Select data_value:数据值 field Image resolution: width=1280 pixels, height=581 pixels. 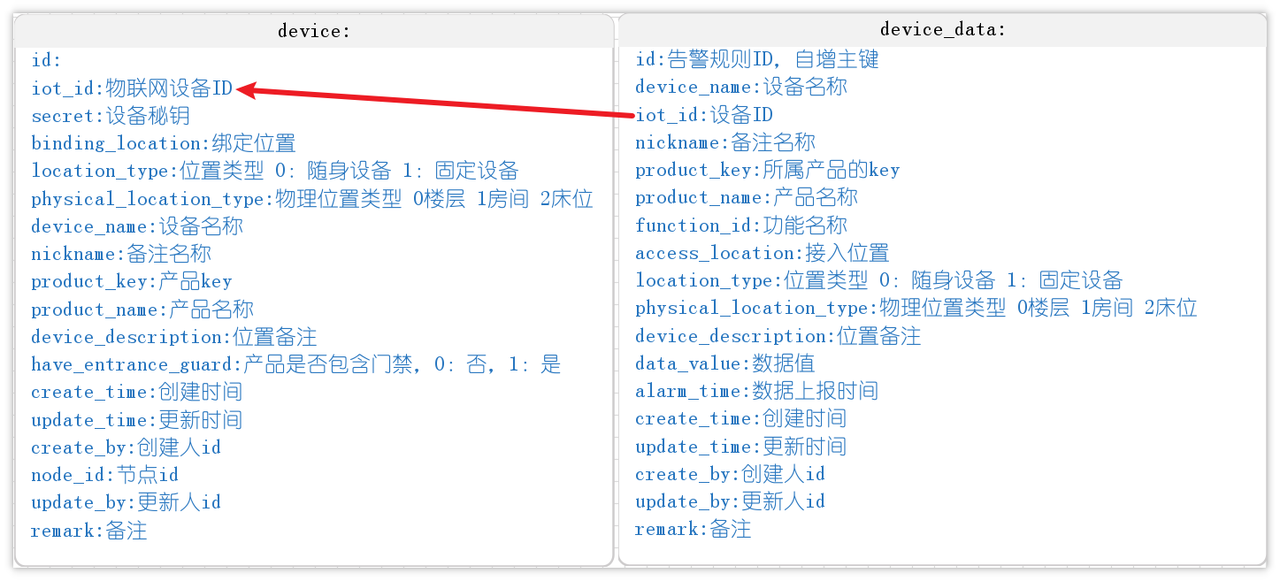[725, 364]
